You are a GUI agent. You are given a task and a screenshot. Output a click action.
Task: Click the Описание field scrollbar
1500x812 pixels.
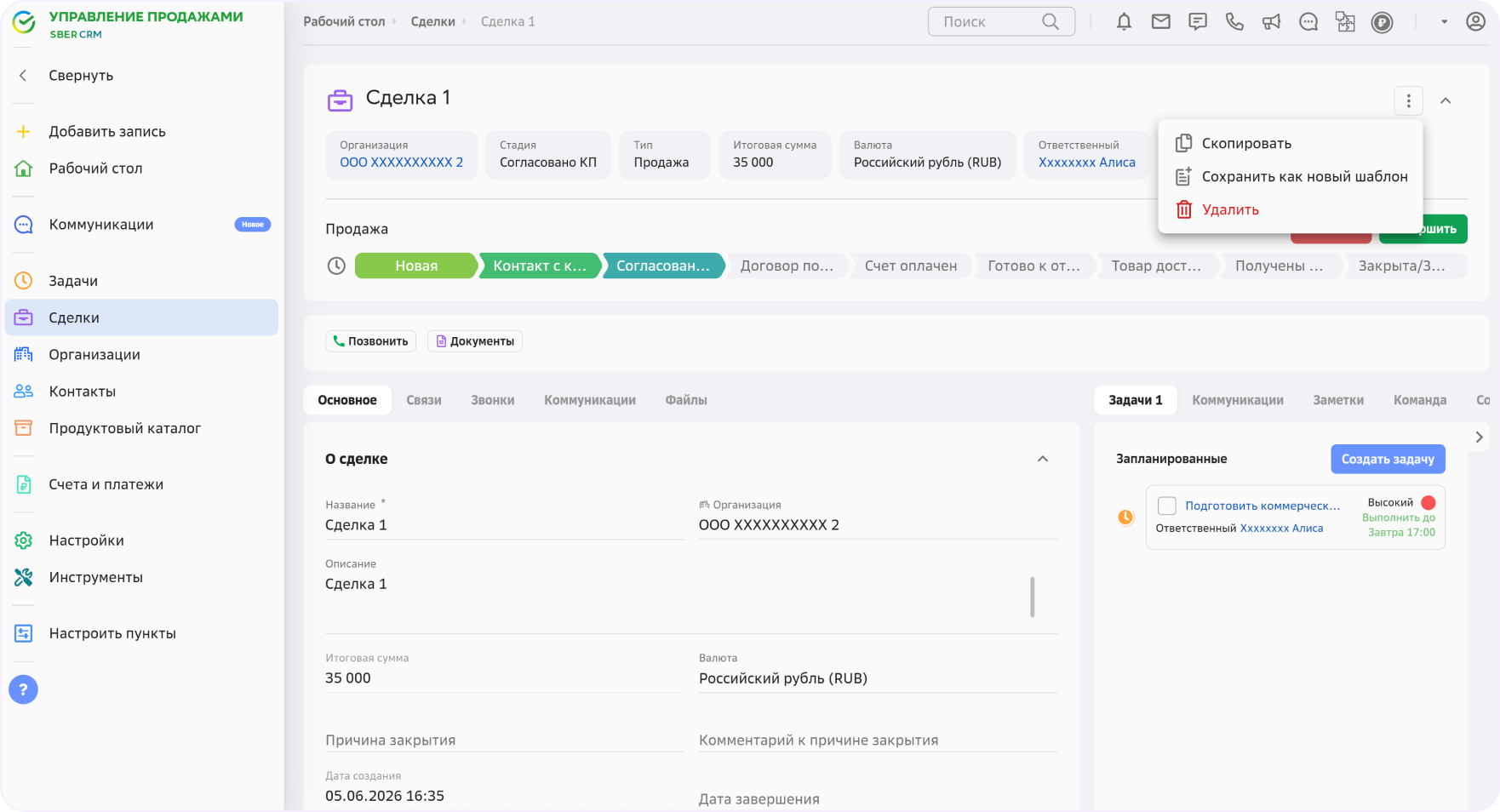(x=1032, y=597)
